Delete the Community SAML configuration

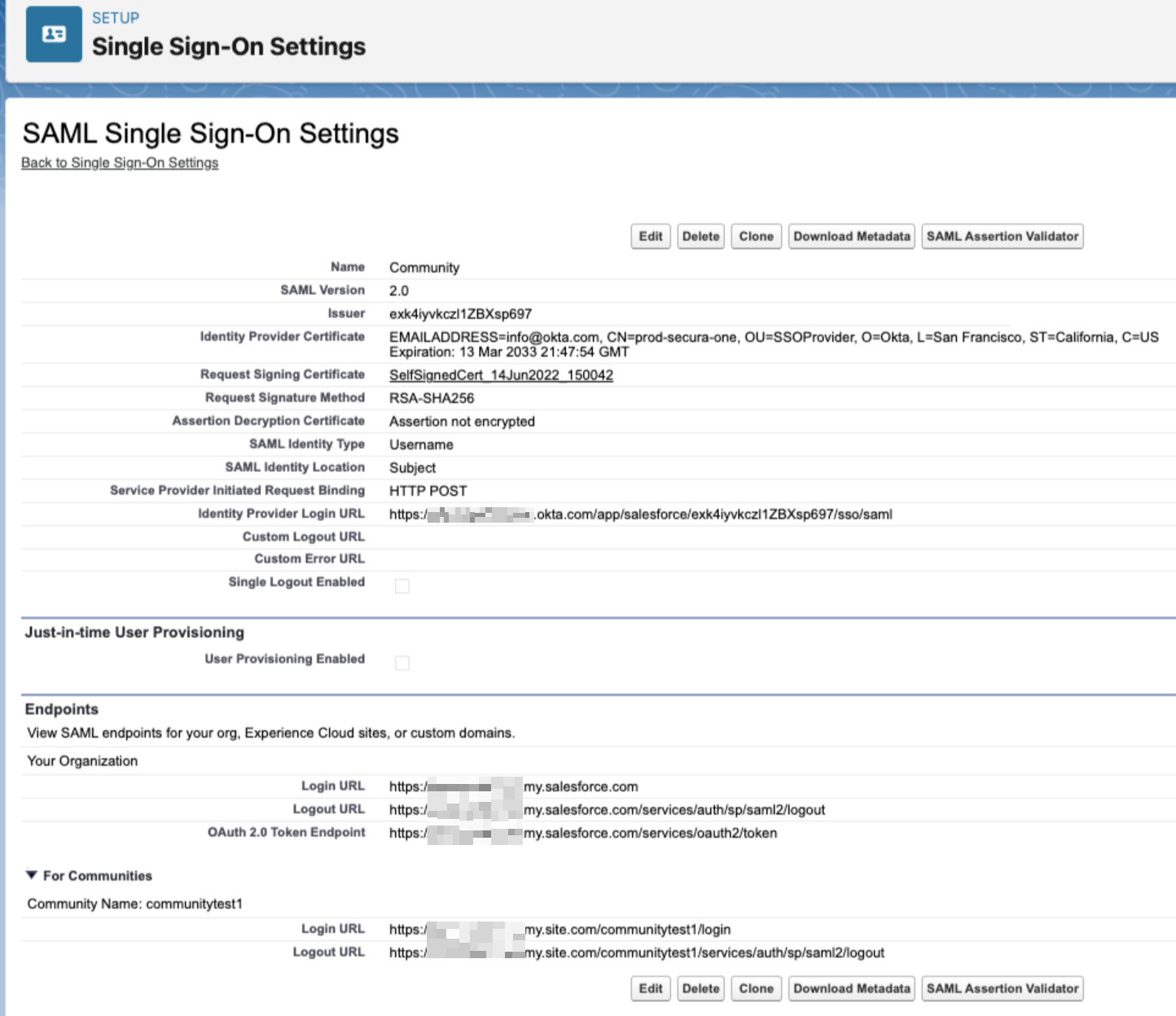point(700,236)
